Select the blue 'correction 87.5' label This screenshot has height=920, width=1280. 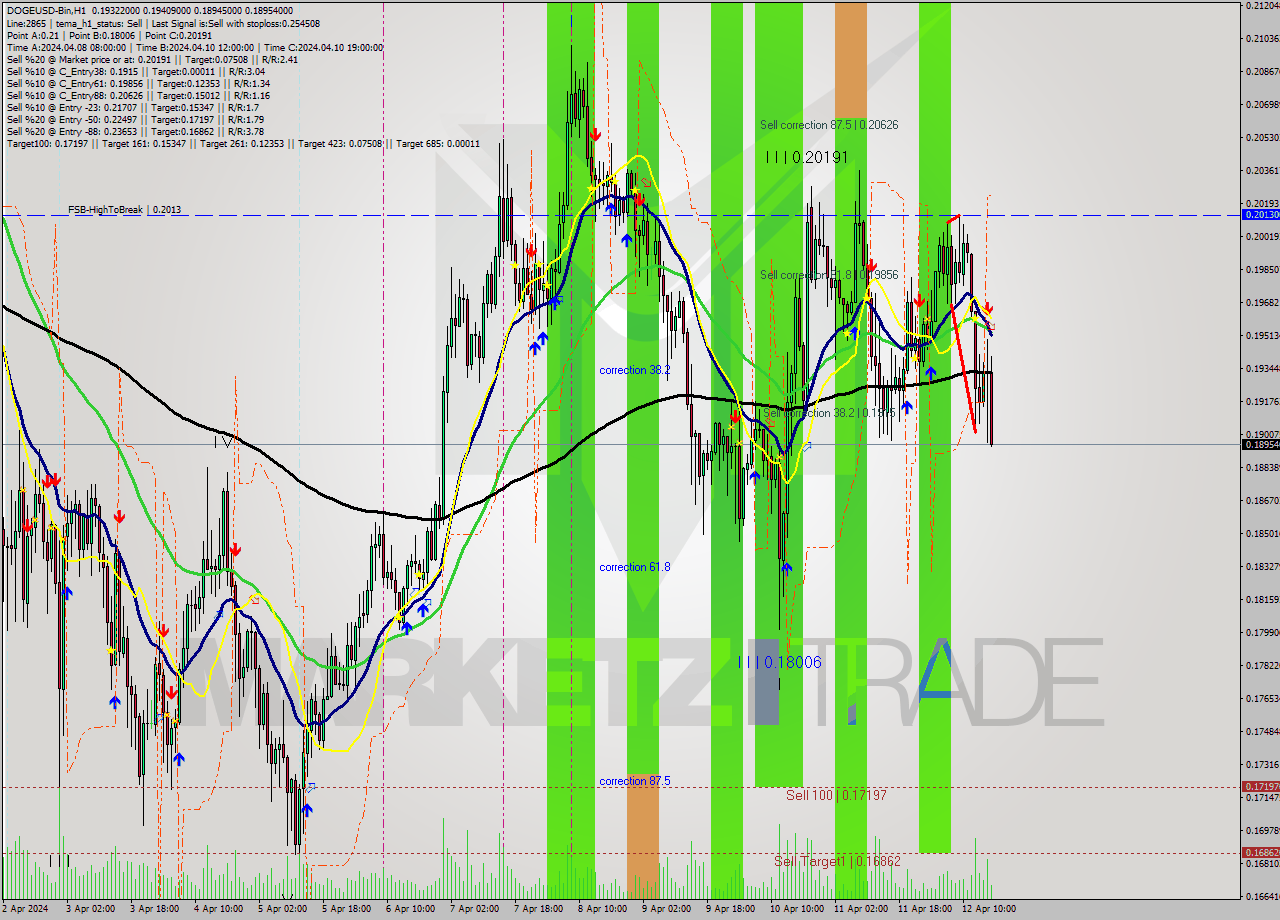click(x=635, y=781)
